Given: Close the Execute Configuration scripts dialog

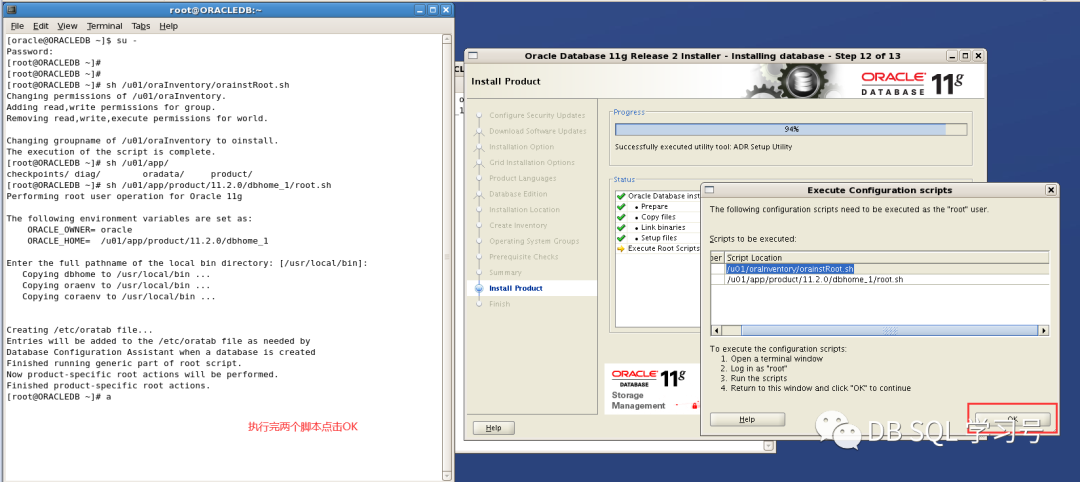Looking at the screenshot, I should tap(1050, 190).
